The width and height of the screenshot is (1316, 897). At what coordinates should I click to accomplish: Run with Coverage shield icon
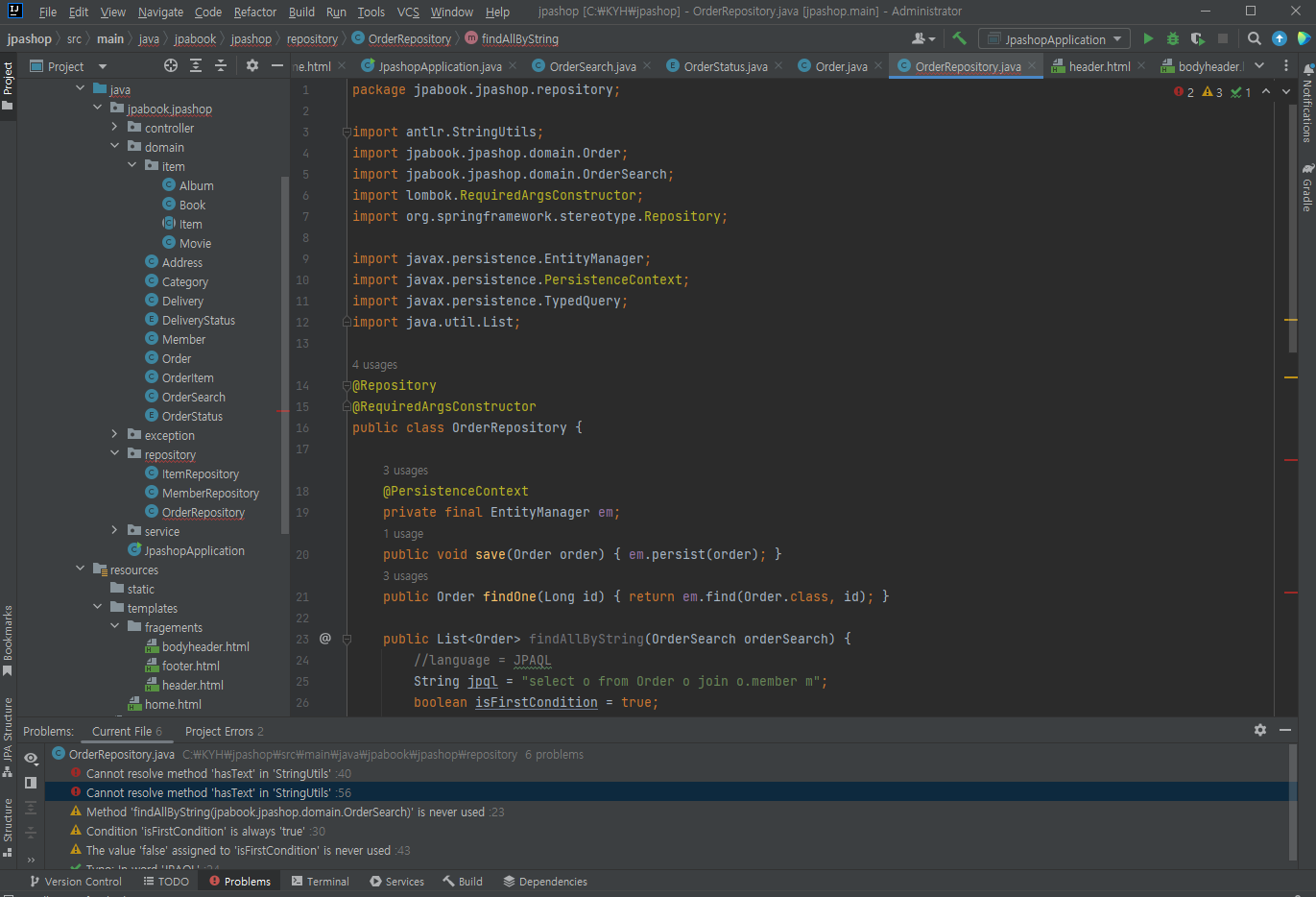coord(1197,39)
